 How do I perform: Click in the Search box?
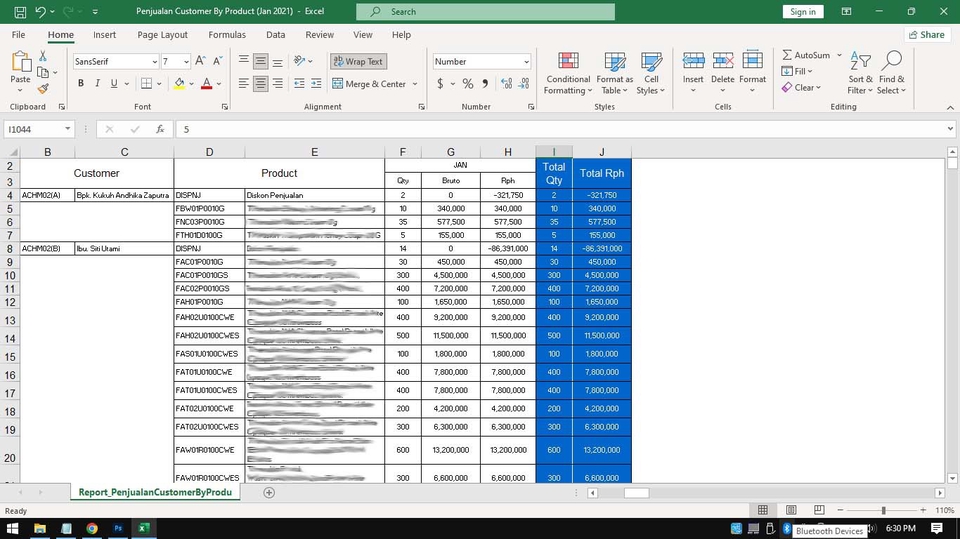click(x=486, y=12)
